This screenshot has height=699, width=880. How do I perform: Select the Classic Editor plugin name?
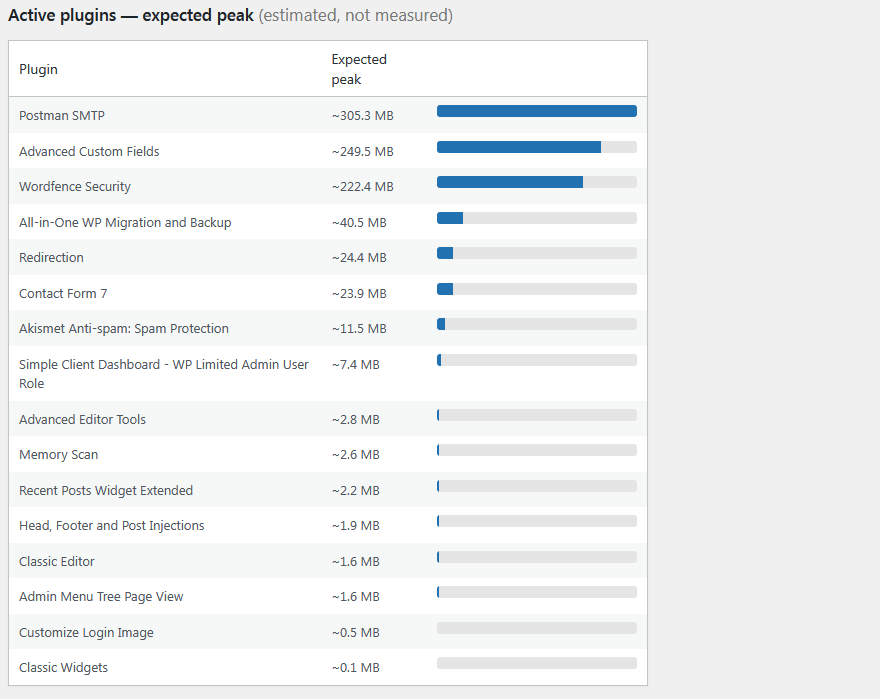[57, 561]
